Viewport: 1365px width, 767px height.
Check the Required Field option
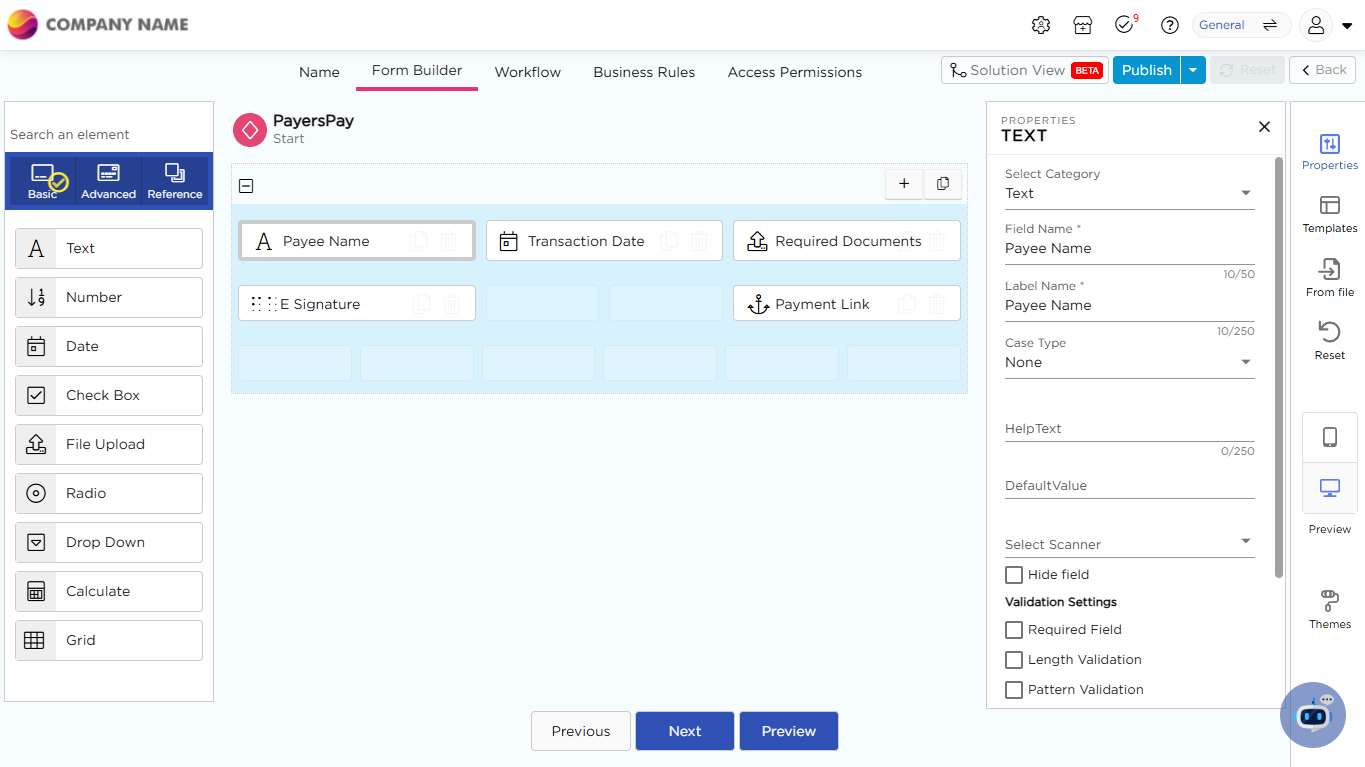(1014, 630)
